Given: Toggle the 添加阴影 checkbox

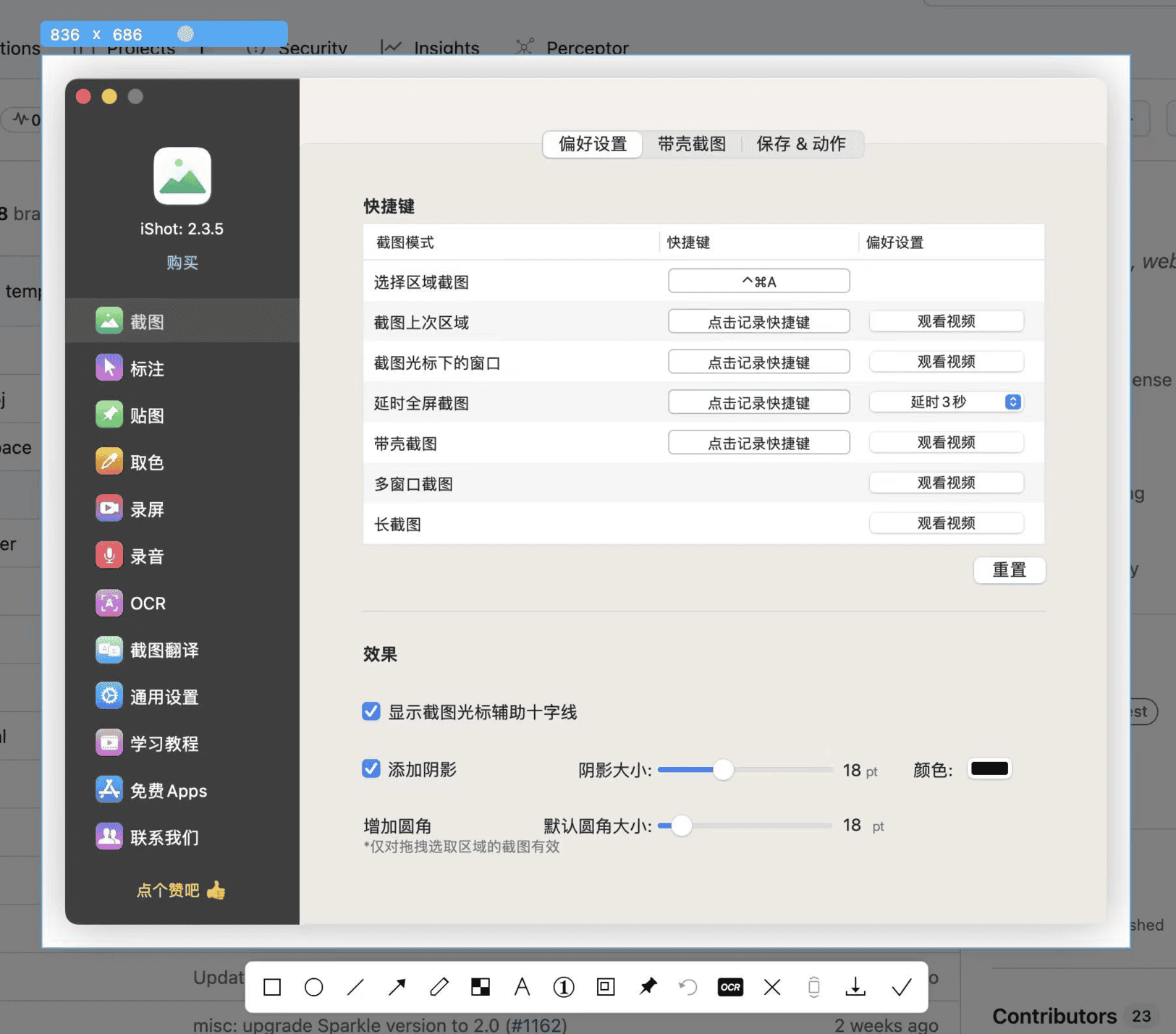Looking at the screenshot, I should 371,769.
